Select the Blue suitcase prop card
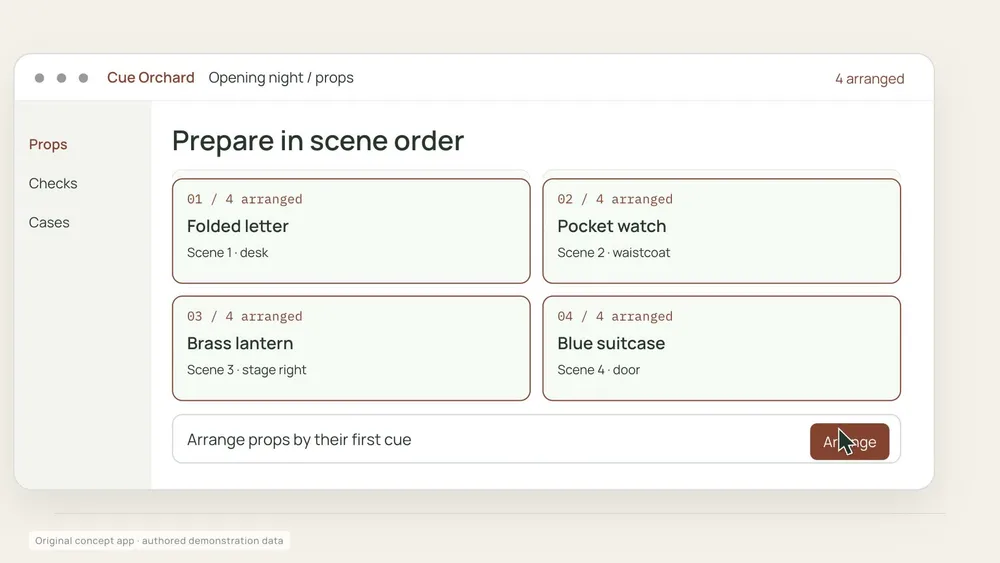 [x=721, y=348]
